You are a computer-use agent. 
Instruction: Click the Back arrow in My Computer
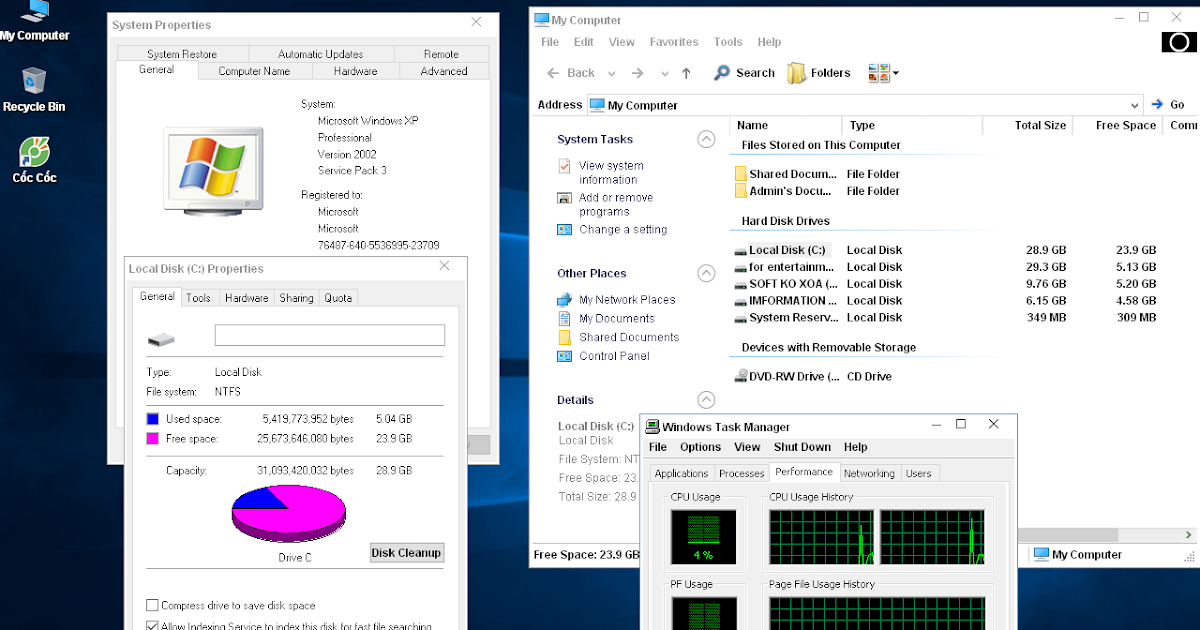pos(571,73)
